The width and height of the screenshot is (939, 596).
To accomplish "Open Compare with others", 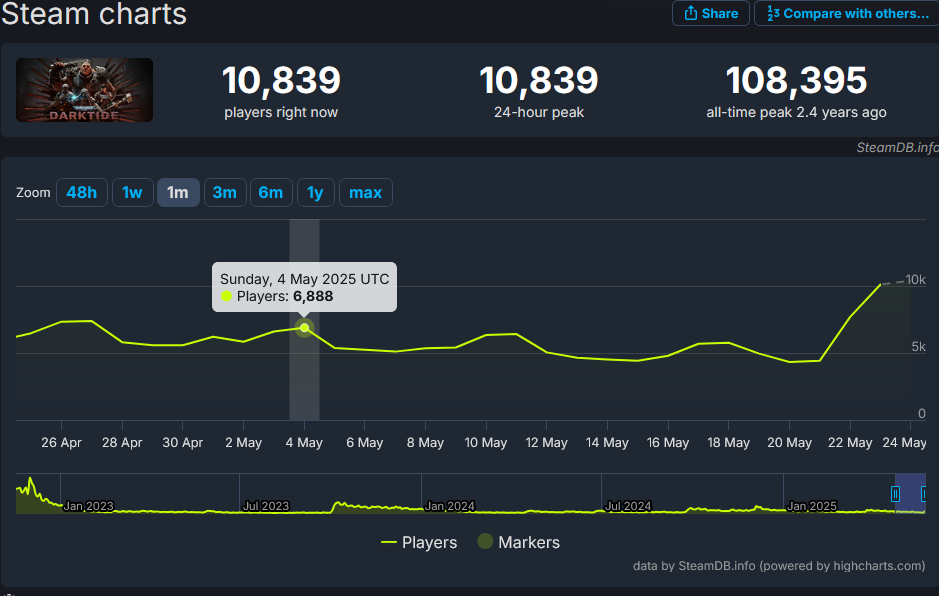I will [x=847, y=13].
